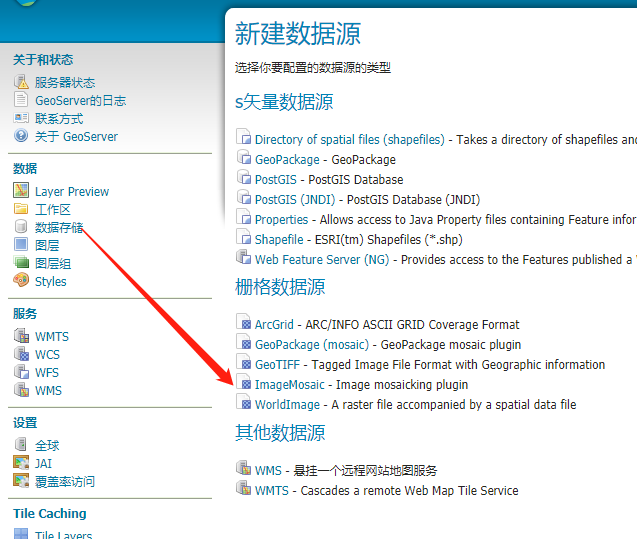Choose GeoPackage vector data source
This screenshot has width=637, height=539.
(287, 159)
